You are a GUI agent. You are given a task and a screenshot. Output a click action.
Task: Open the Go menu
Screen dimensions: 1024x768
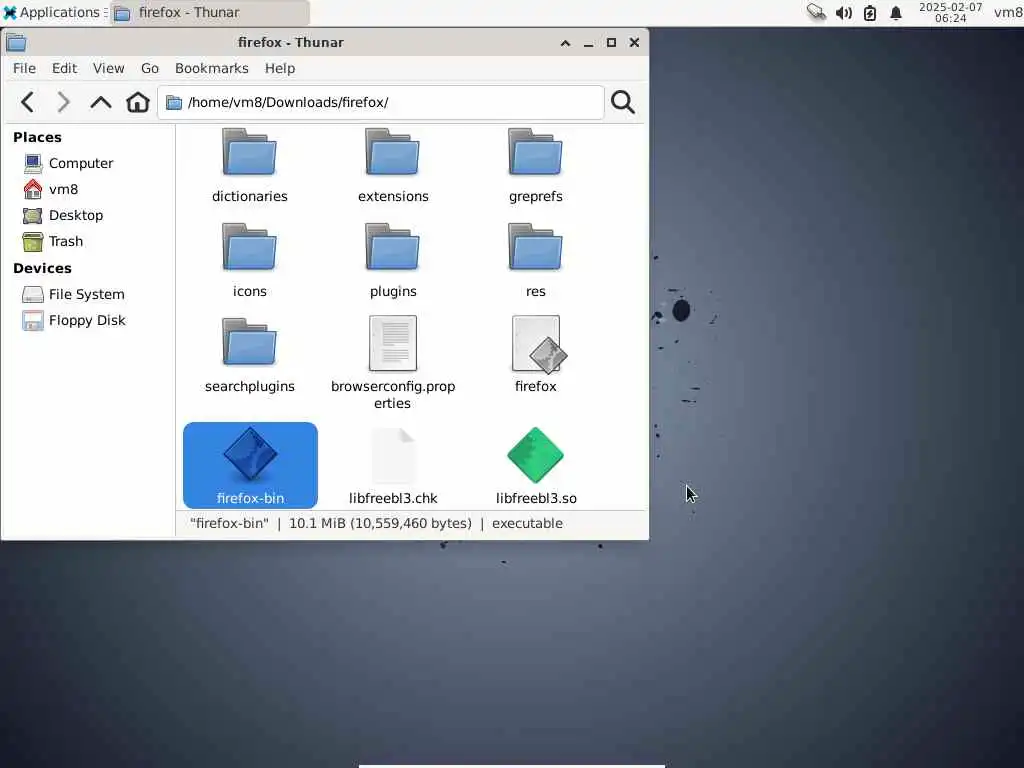[150, 69]
